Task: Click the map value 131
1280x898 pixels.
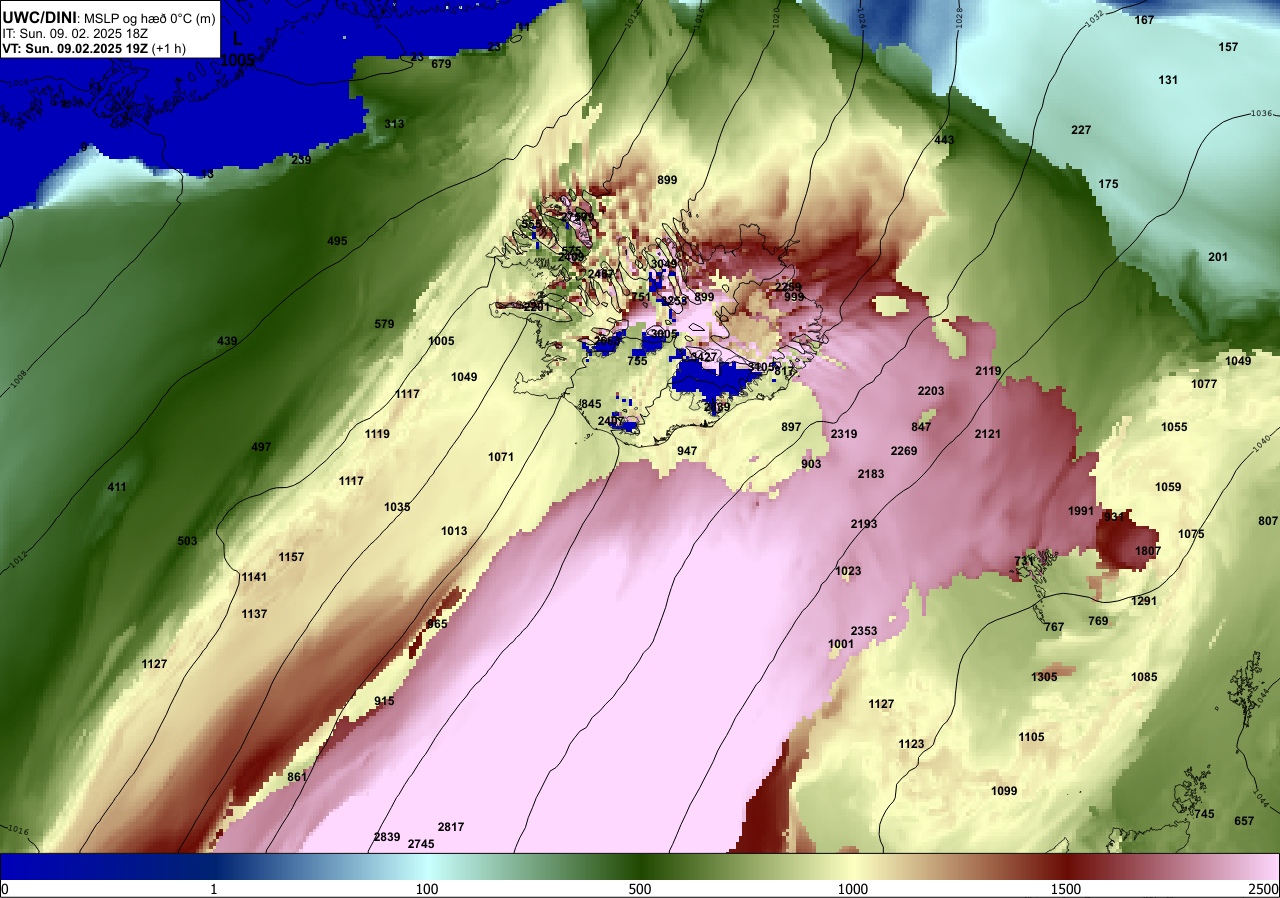Action: click(1168, 80)
